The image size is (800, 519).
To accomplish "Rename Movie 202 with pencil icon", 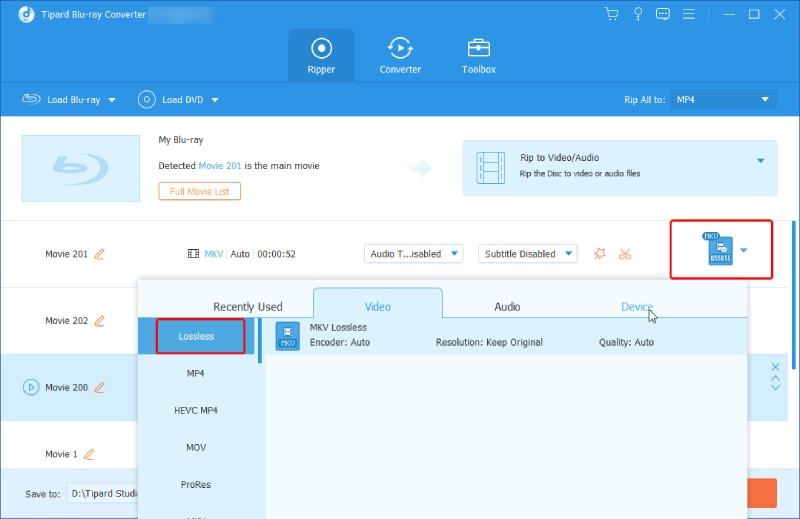I will [x=99, y=320].
